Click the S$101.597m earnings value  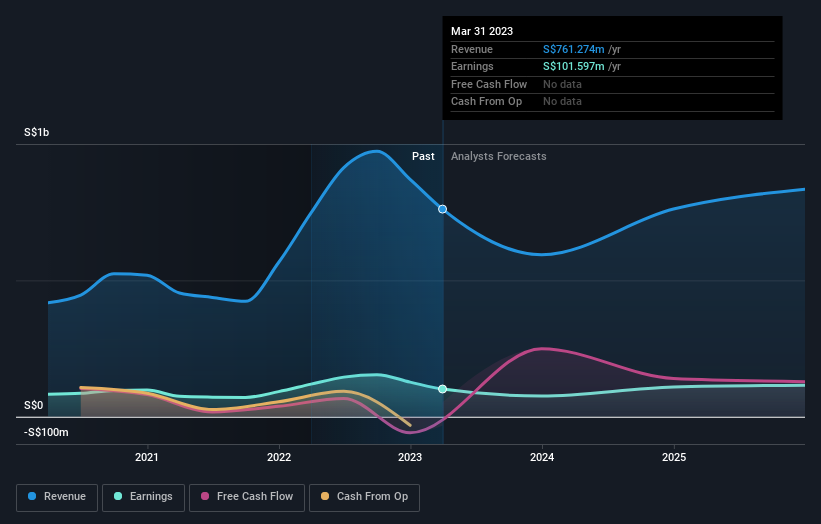click(573, 66)
